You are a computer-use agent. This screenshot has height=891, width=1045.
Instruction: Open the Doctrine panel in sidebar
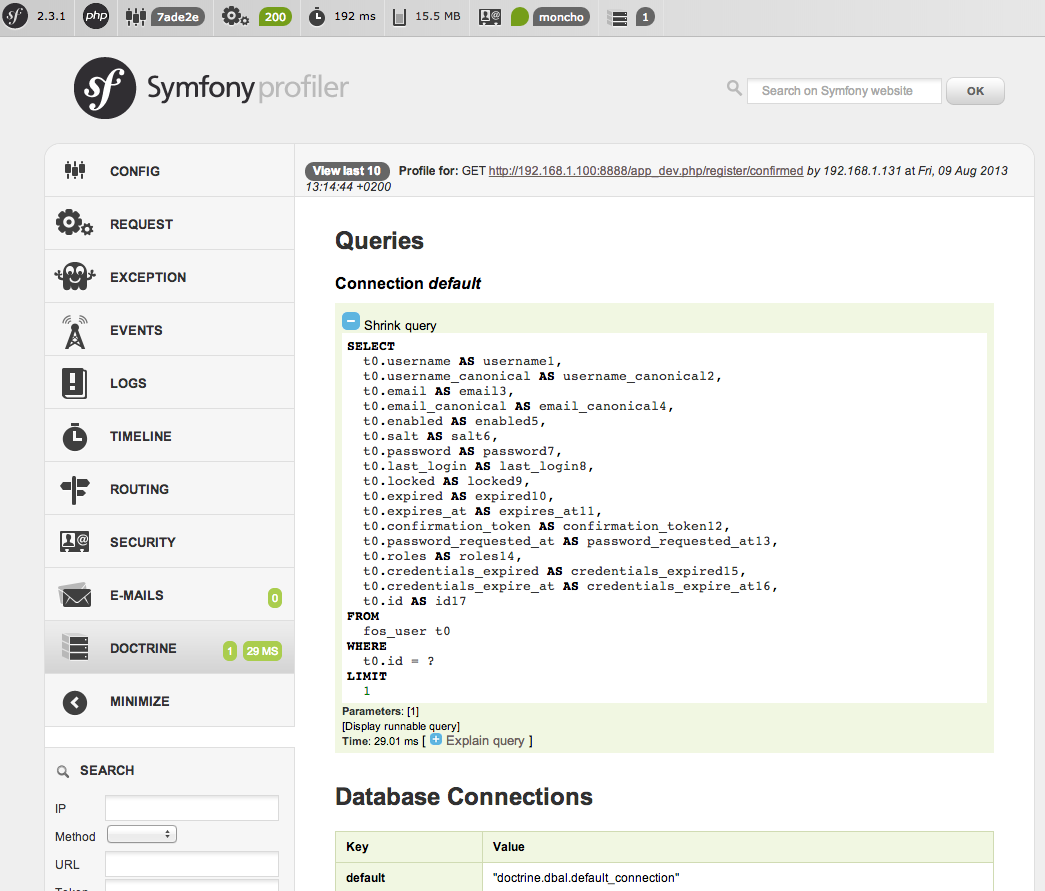(143, 649)
